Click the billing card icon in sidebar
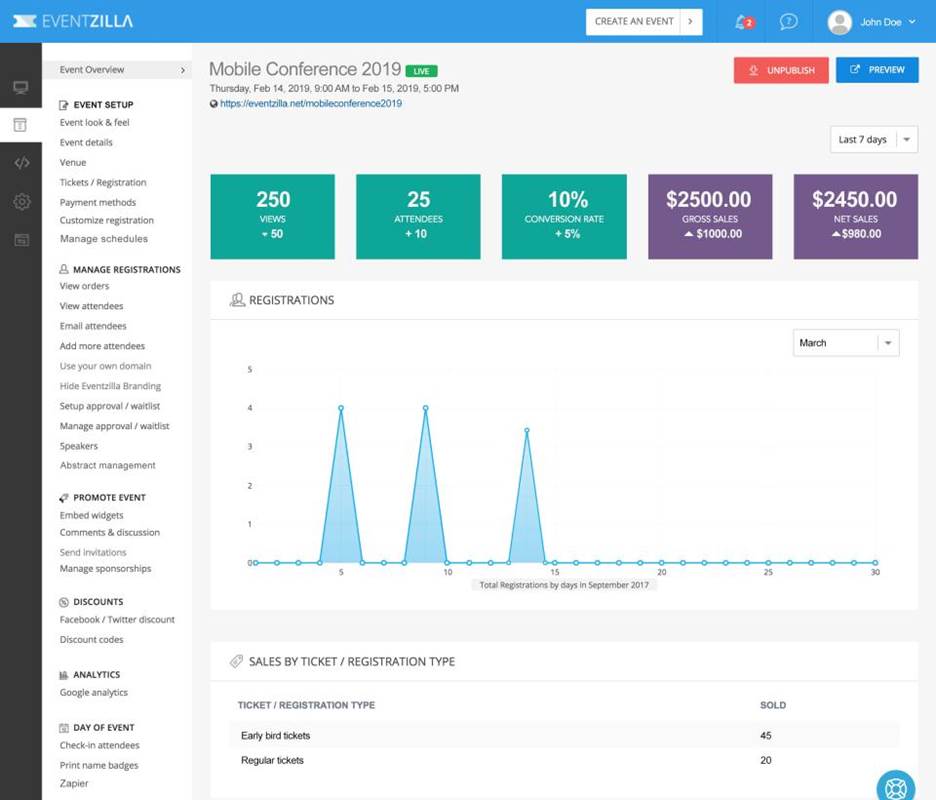 (x=21, y=240)
